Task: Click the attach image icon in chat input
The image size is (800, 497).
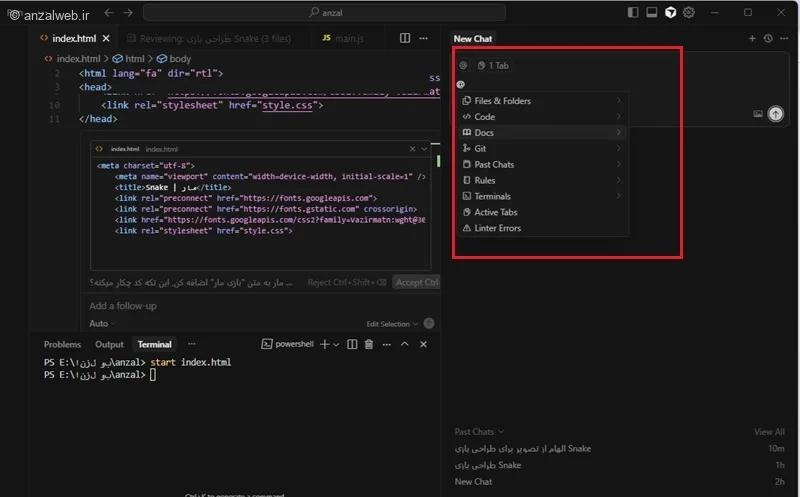Action: tap(757, 114)
